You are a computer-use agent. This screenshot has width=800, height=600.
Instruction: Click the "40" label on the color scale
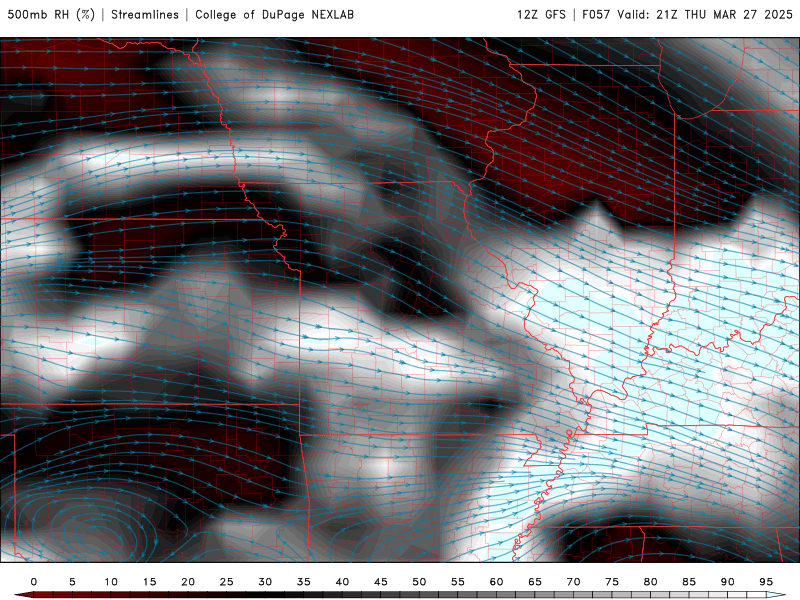click(x=342, y=582)
